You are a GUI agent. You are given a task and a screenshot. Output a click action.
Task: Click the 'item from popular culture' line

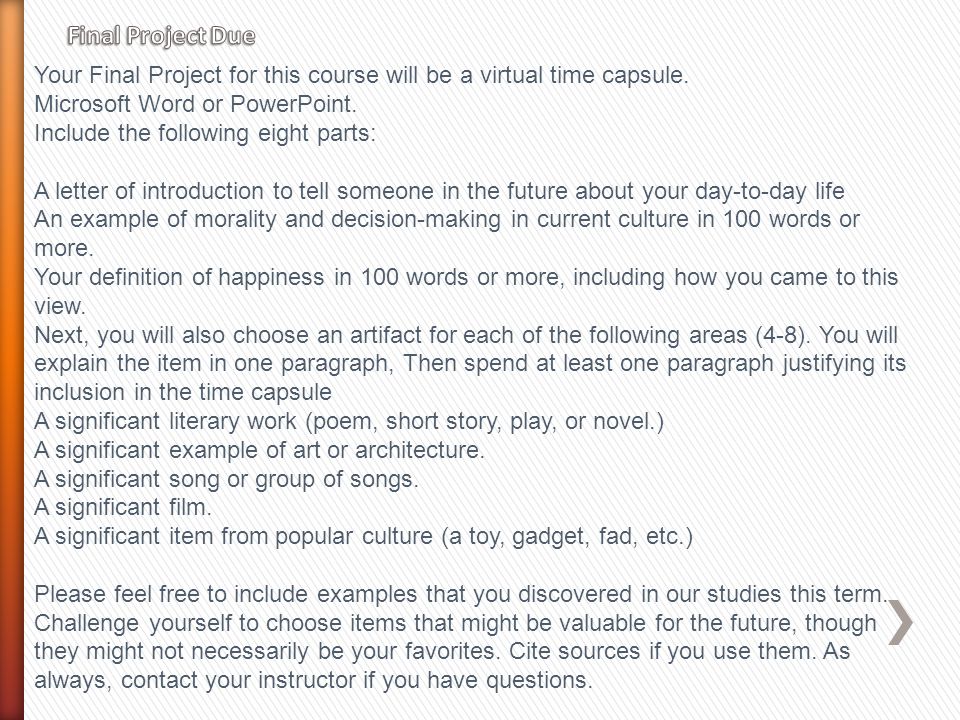coord(364,536)
